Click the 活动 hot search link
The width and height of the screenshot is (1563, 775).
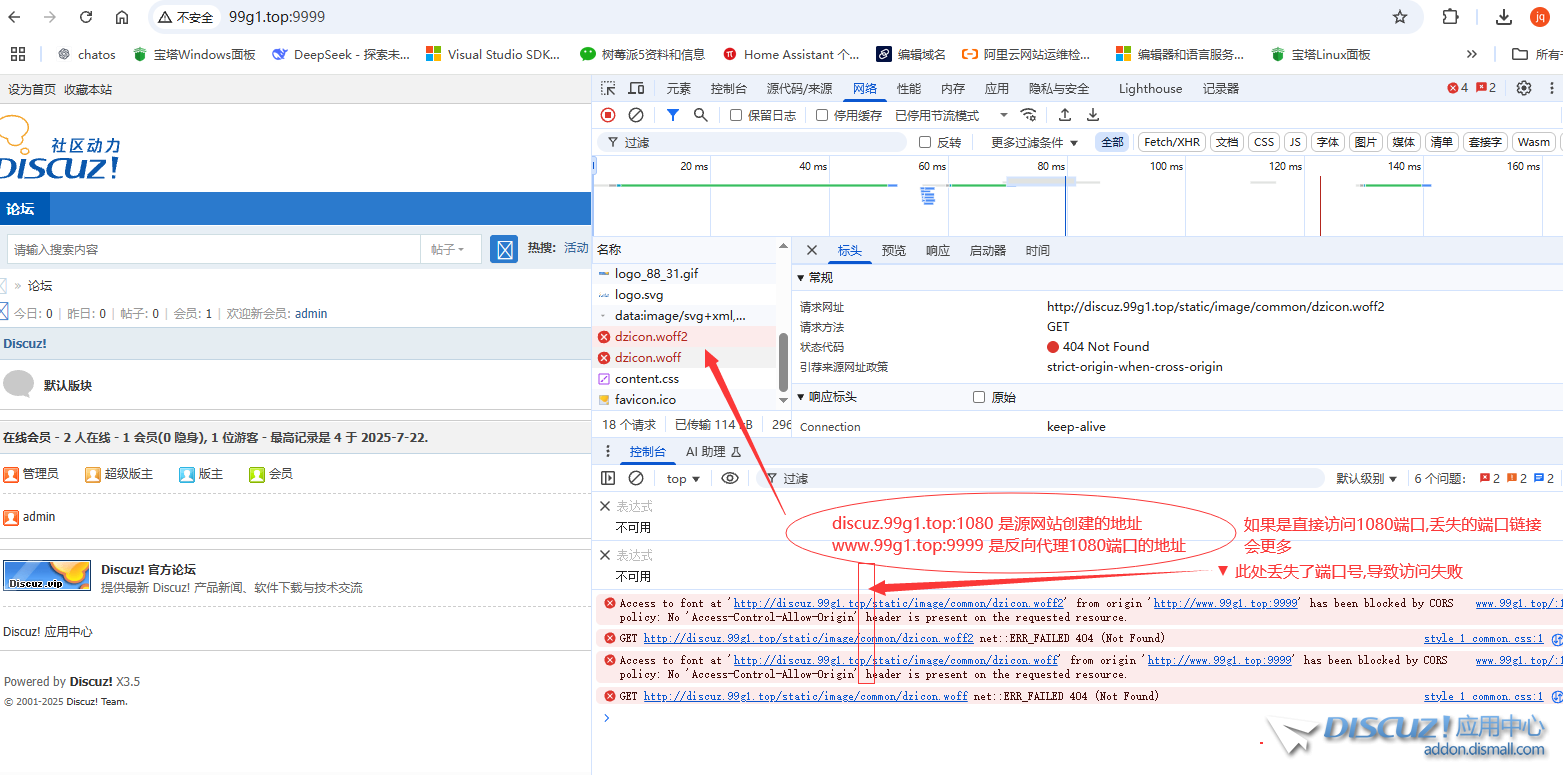pos(576,248)
